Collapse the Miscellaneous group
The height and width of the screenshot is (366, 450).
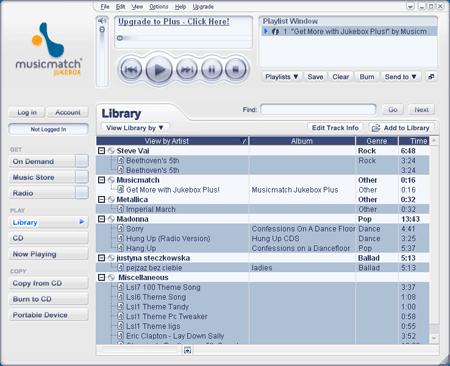(x=102, y=277)
